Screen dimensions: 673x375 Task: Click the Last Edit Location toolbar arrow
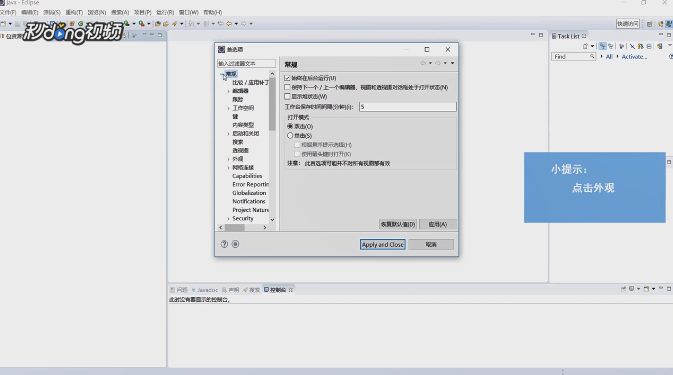point(221,24)
